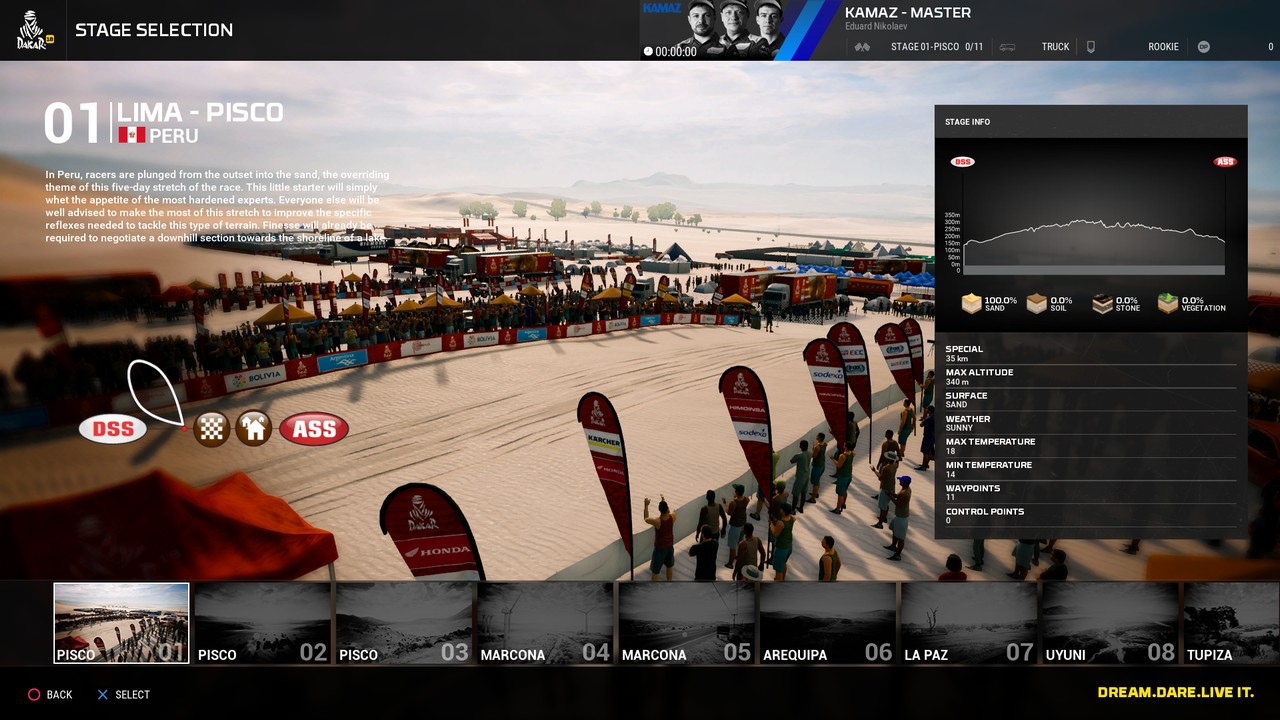The image size is (1280, 720).
Task: Click the soil surface cube icon
Action: [1036, 303]
